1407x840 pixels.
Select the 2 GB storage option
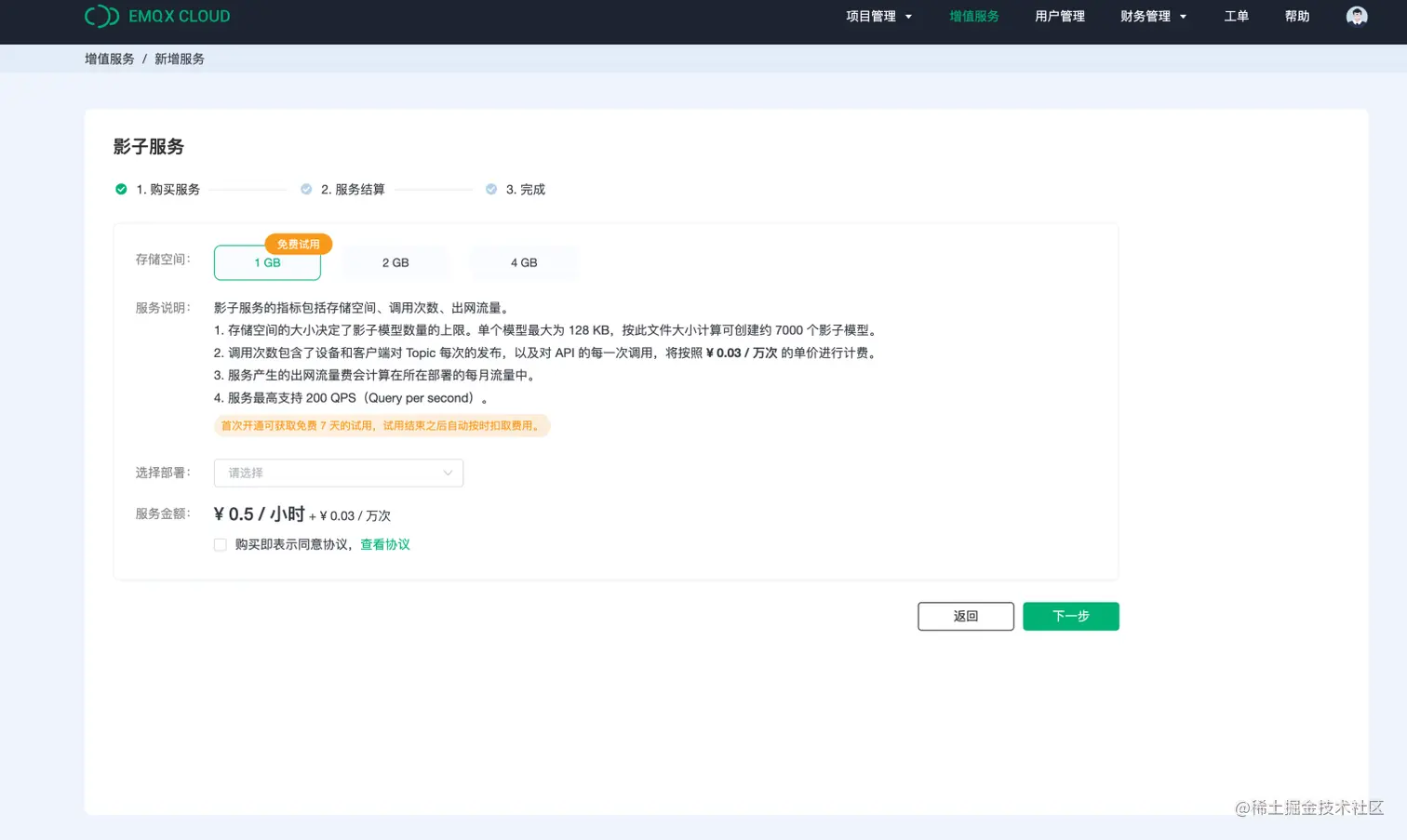point(395,262)
